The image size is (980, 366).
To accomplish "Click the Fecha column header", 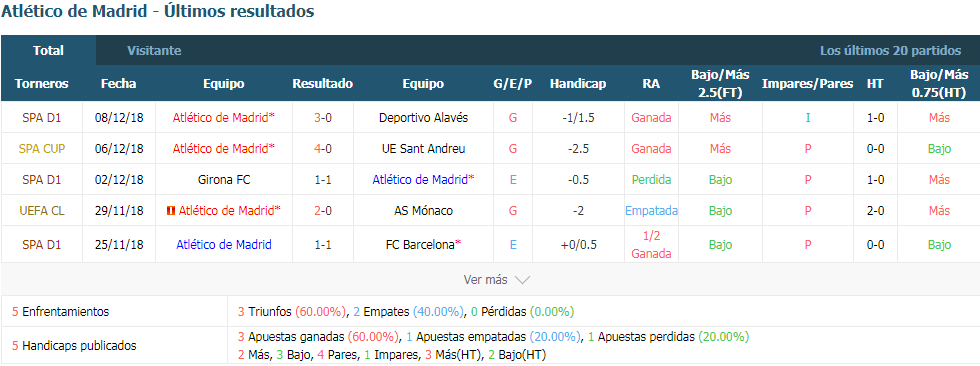I will click(x=118, y=84).
